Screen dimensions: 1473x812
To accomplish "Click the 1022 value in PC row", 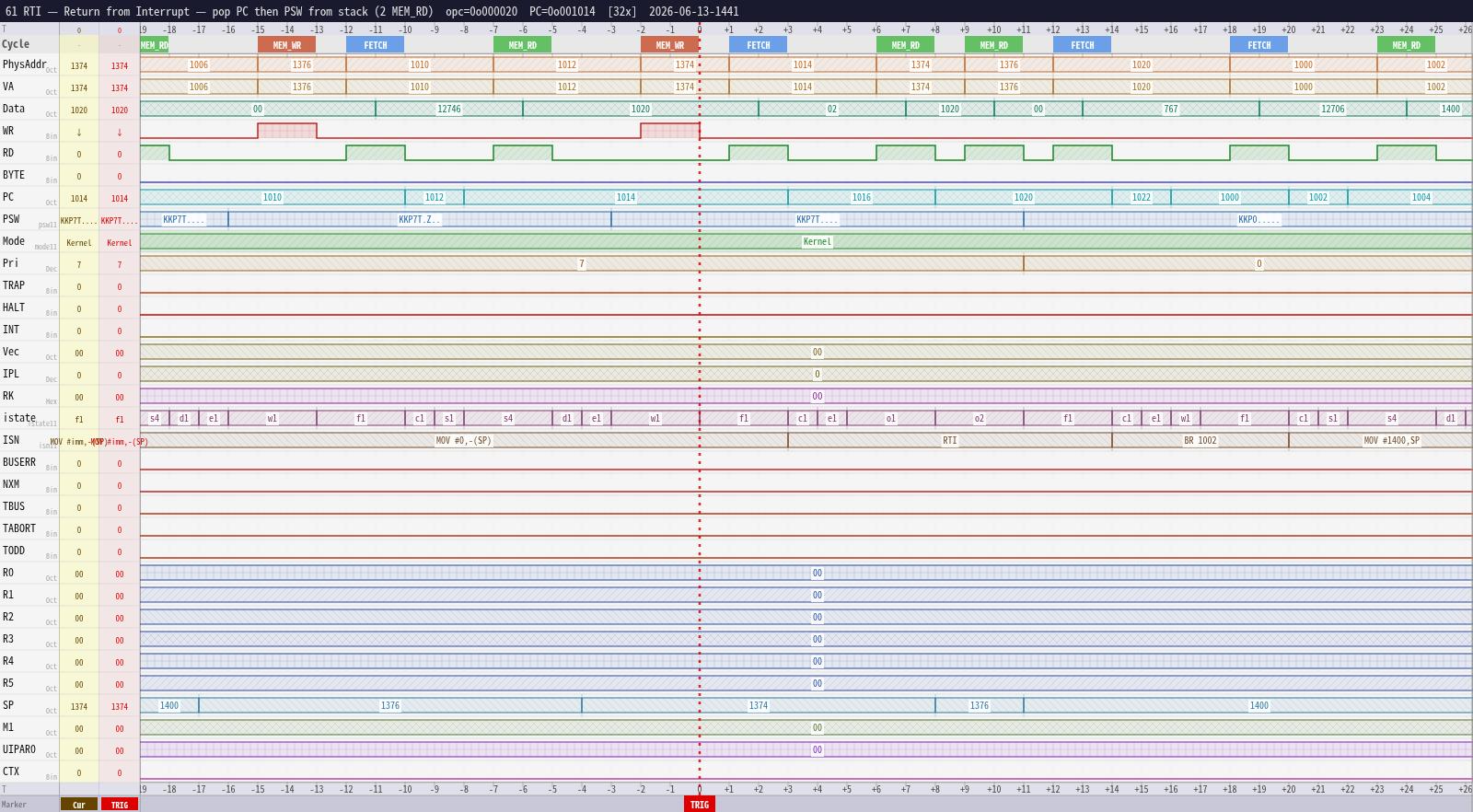I will (x=1142, y=198).
